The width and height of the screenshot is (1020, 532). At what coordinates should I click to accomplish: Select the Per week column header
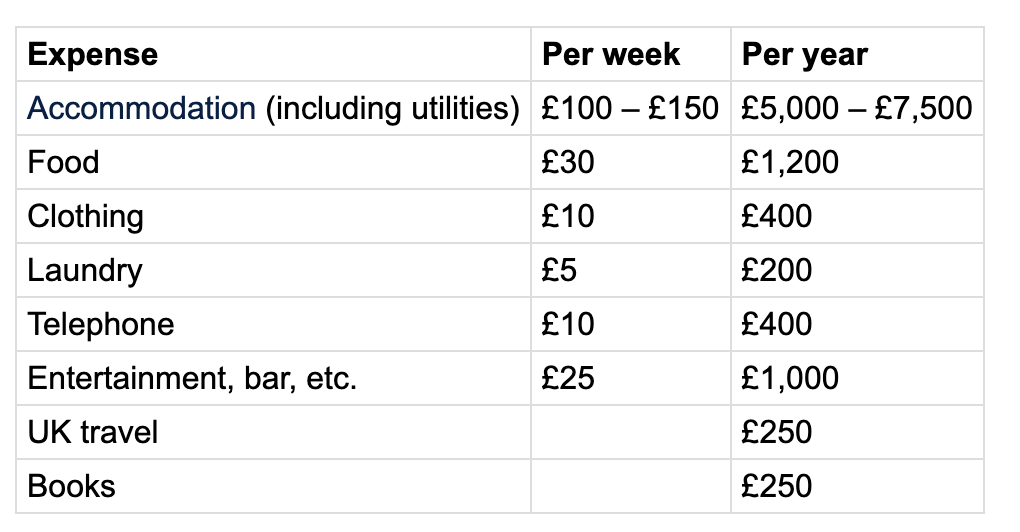611,54
